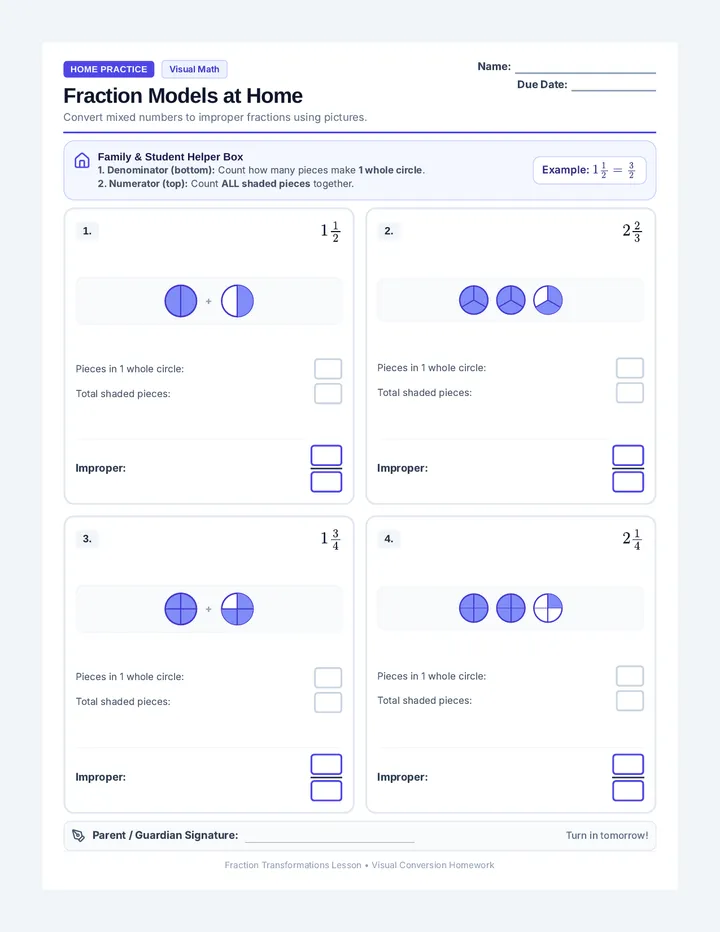Viewport: 720px width, 932px height.
Task: Click the HOME PRACTICE badge
Action: point(109,69)
